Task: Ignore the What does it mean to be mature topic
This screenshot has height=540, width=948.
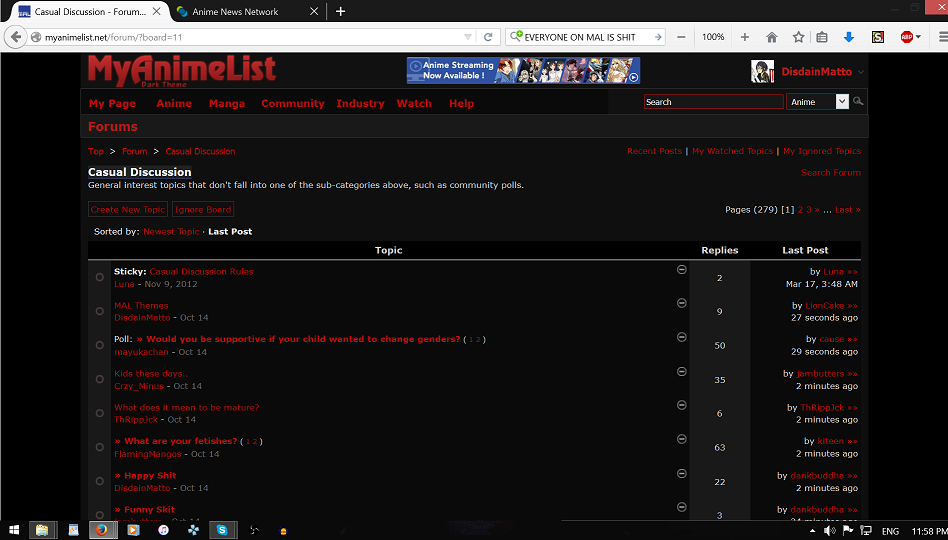Action: 681,405
